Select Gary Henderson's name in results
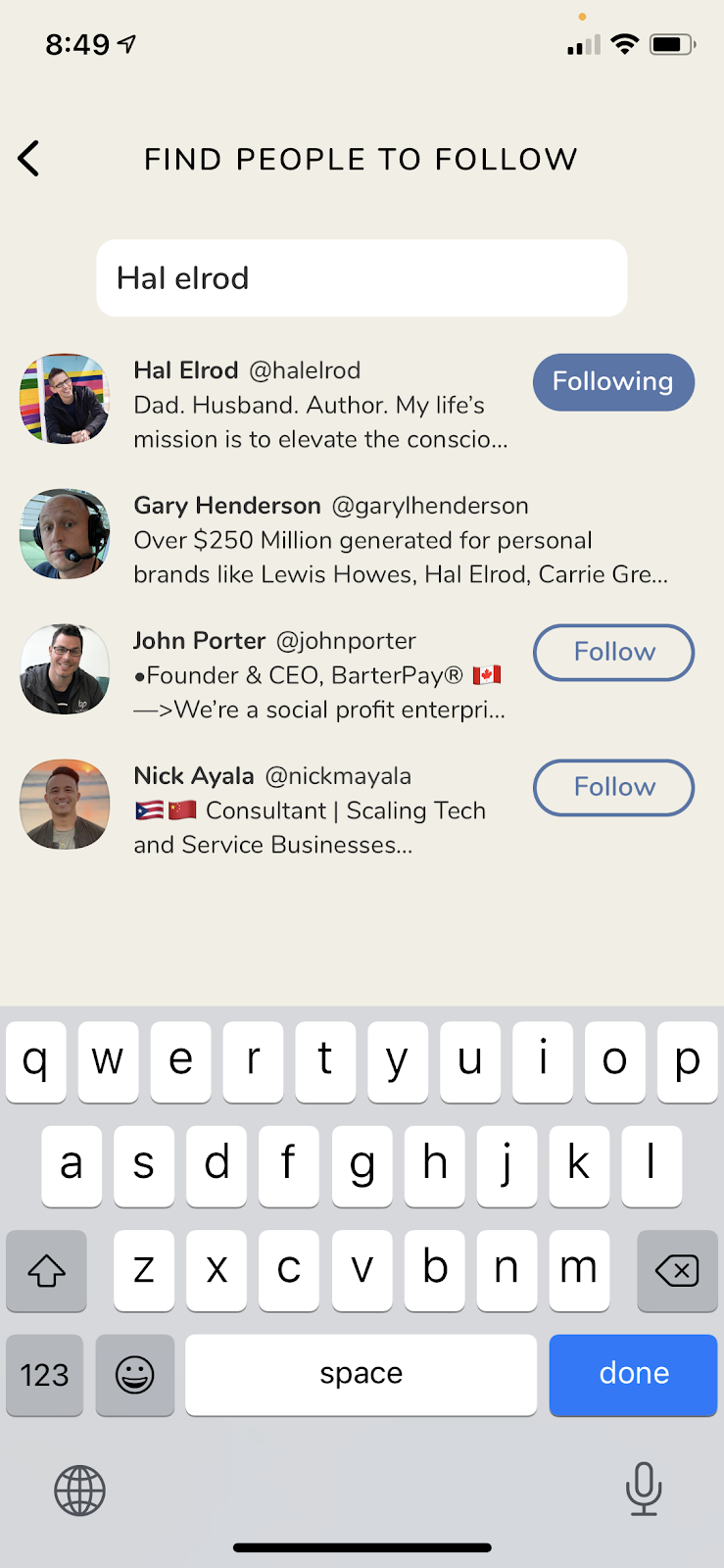This screenshot has width=724, height=1568. pyautogui.click(x=227, y=506)
